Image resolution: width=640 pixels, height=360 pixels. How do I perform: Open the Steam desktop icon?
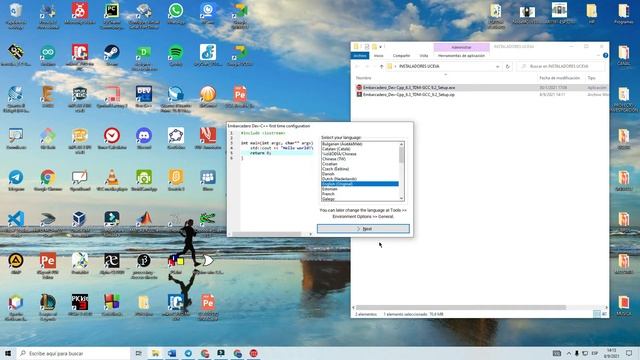tap(111, 56)
